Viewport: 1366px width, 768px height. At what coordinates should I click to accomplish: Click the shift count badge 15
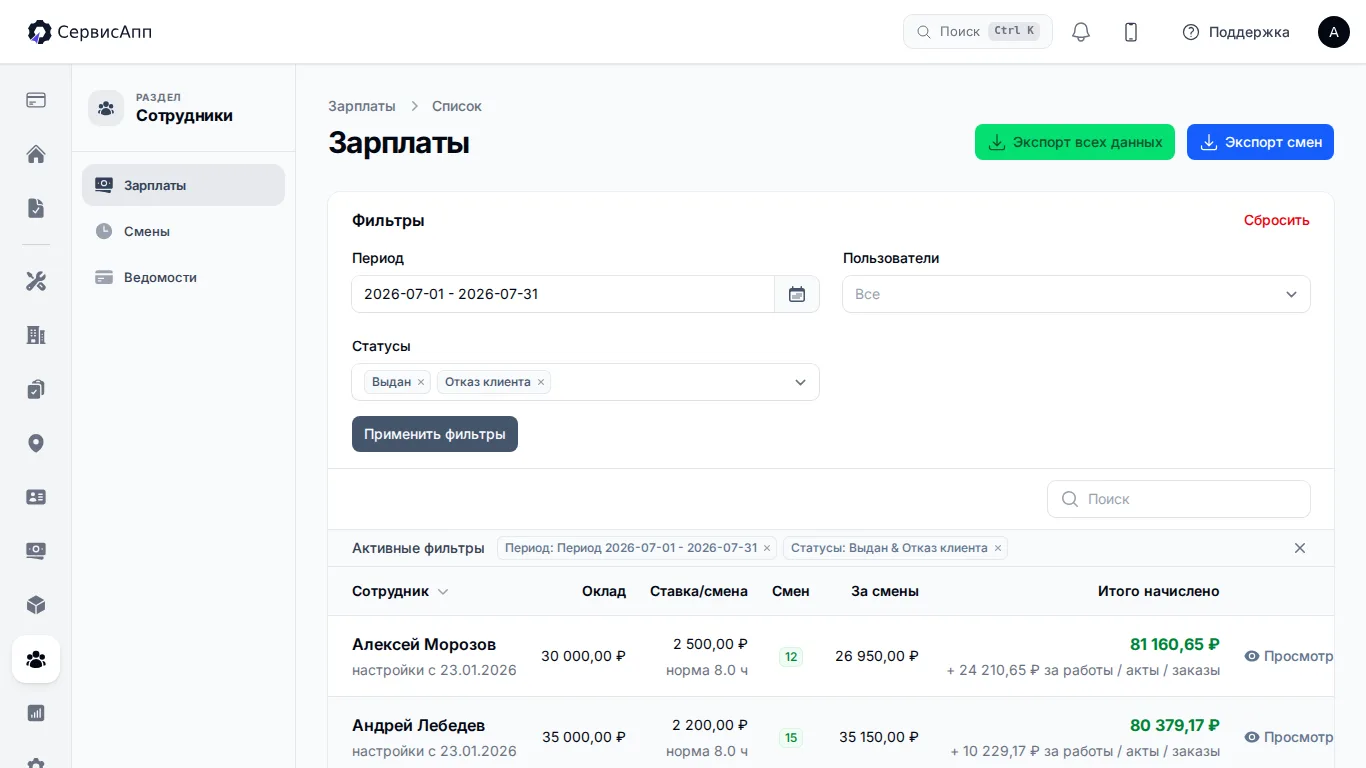pos(791,738)
